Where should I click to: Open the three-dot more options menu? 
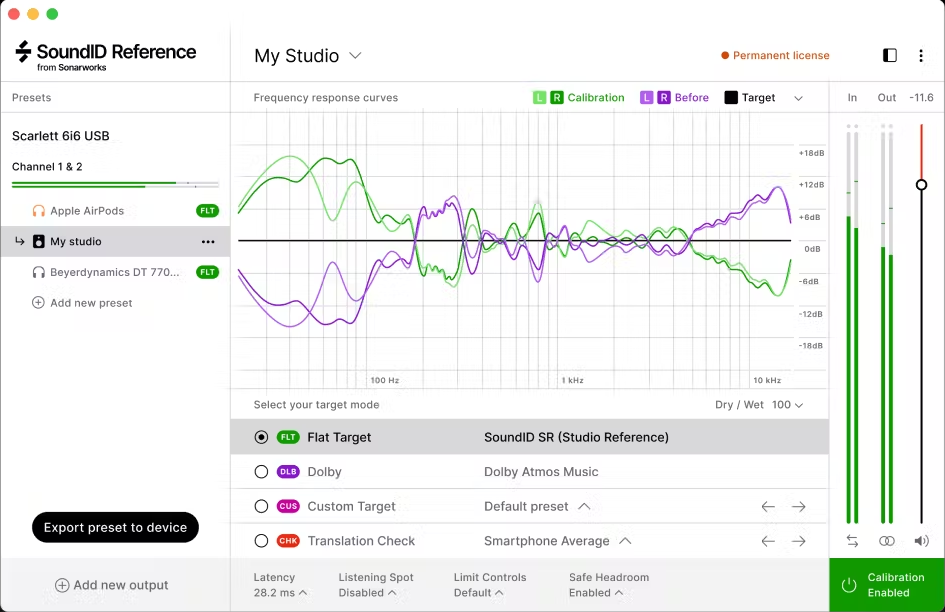pos(920,56)
